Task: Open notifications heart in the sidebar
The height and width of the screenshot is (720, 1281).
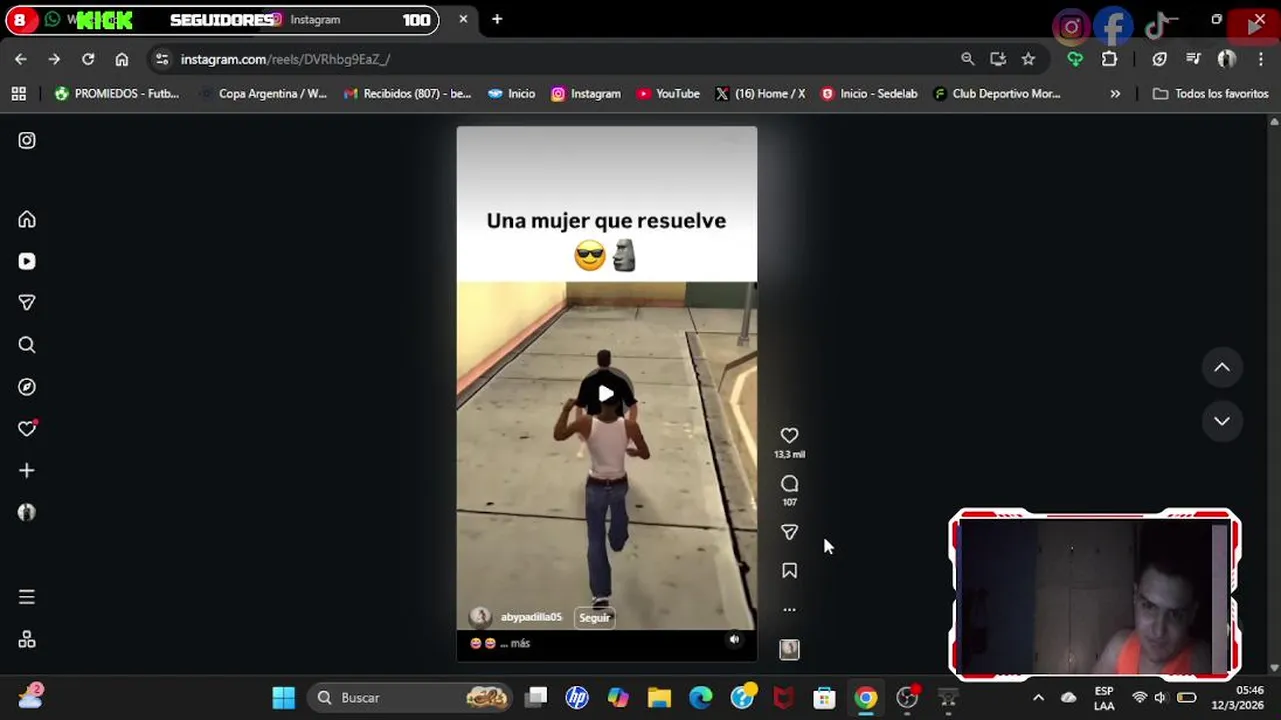Action: pyautogui.click(x=27, y=428)
